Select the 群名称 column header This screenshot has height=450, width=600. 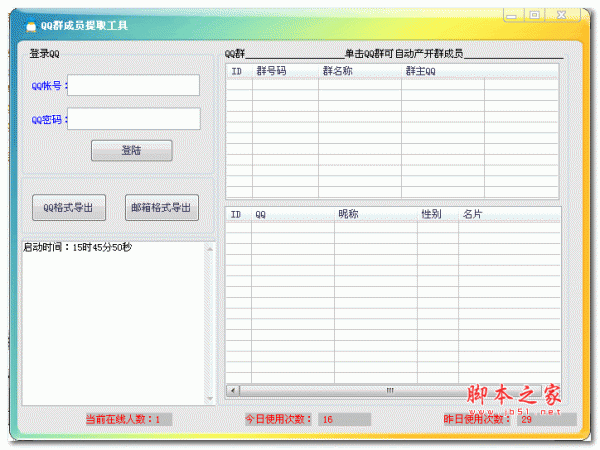coord(360,71)
